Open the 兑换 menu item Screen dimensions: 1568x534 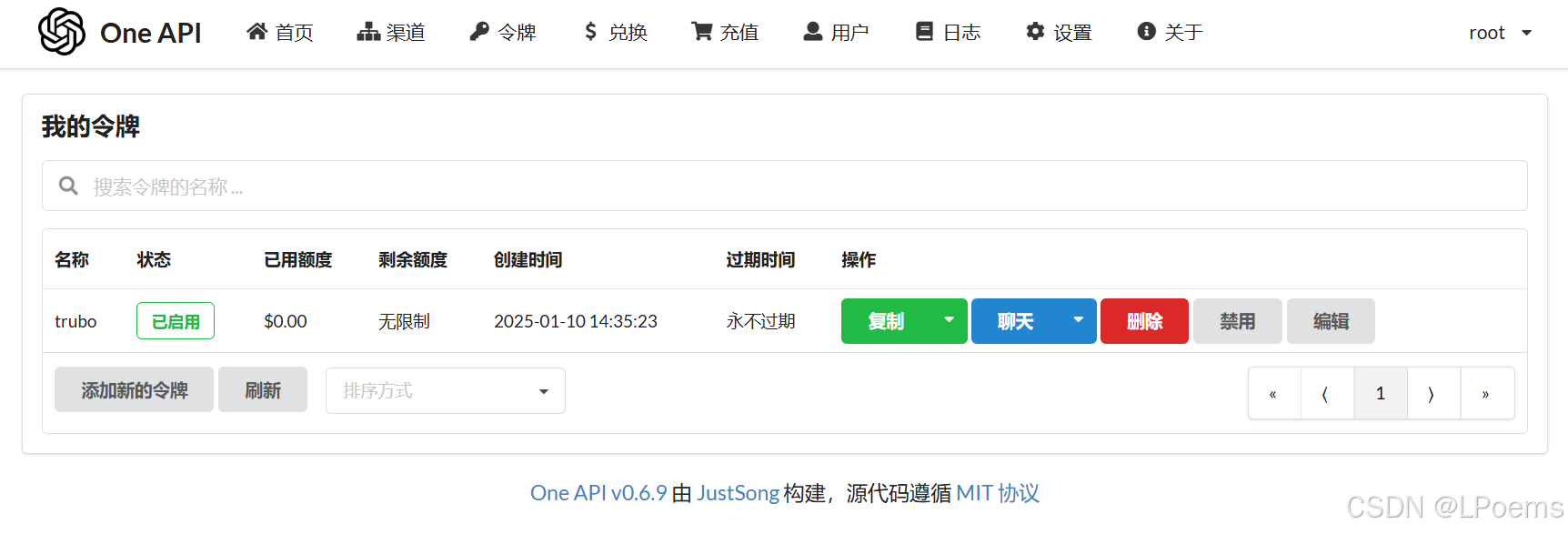coord(616,33)
